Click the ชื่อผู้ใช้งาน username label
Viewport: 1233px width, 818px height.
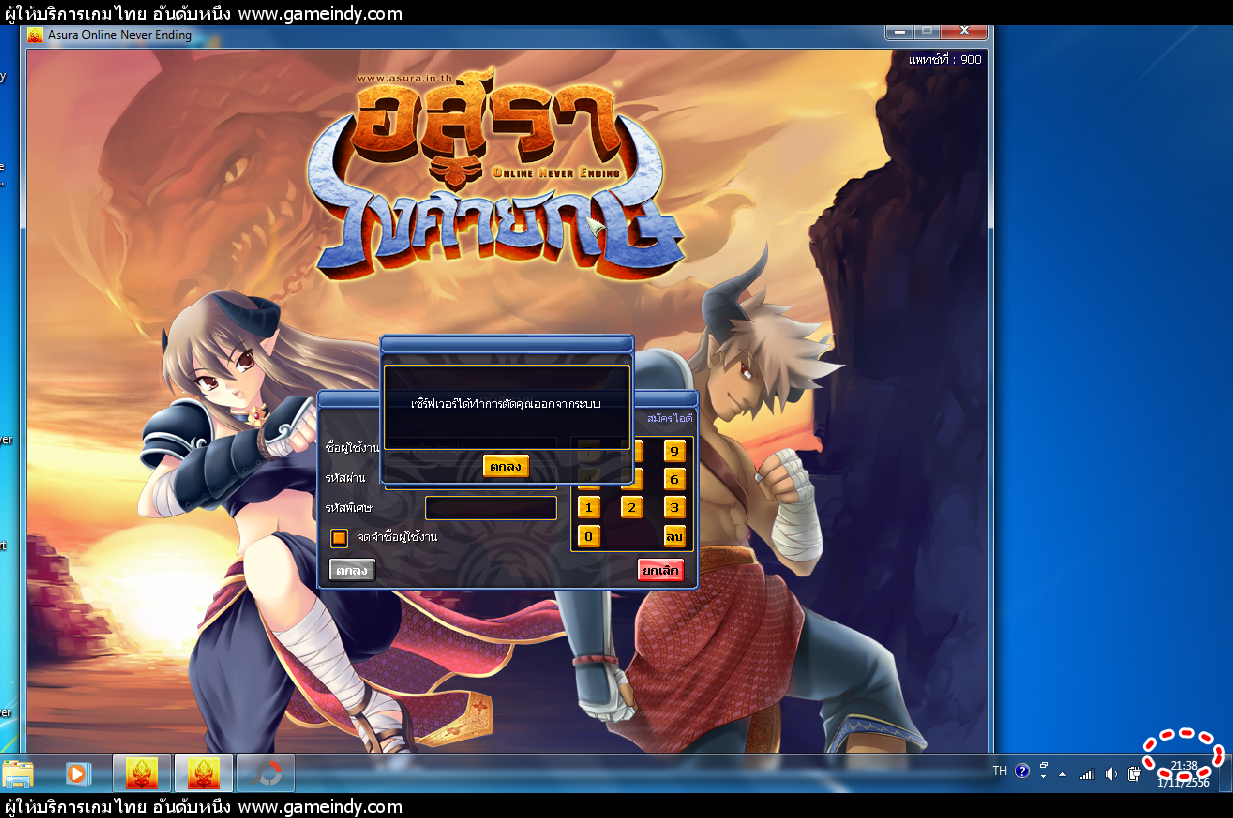[352, 447]
